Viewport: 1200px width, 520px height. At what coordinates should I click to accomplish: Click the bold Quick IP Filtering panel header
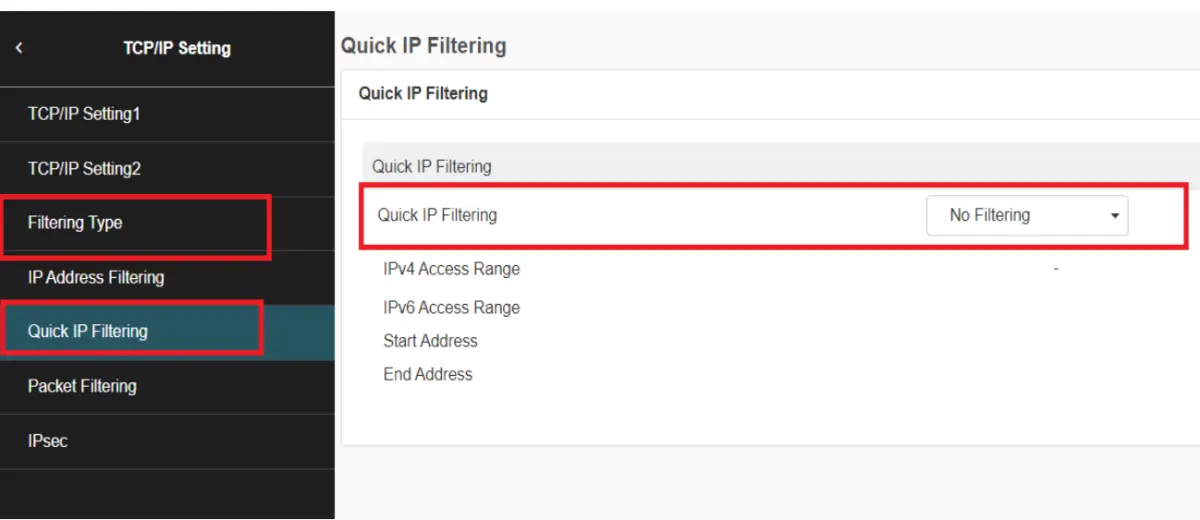[423, 93]
